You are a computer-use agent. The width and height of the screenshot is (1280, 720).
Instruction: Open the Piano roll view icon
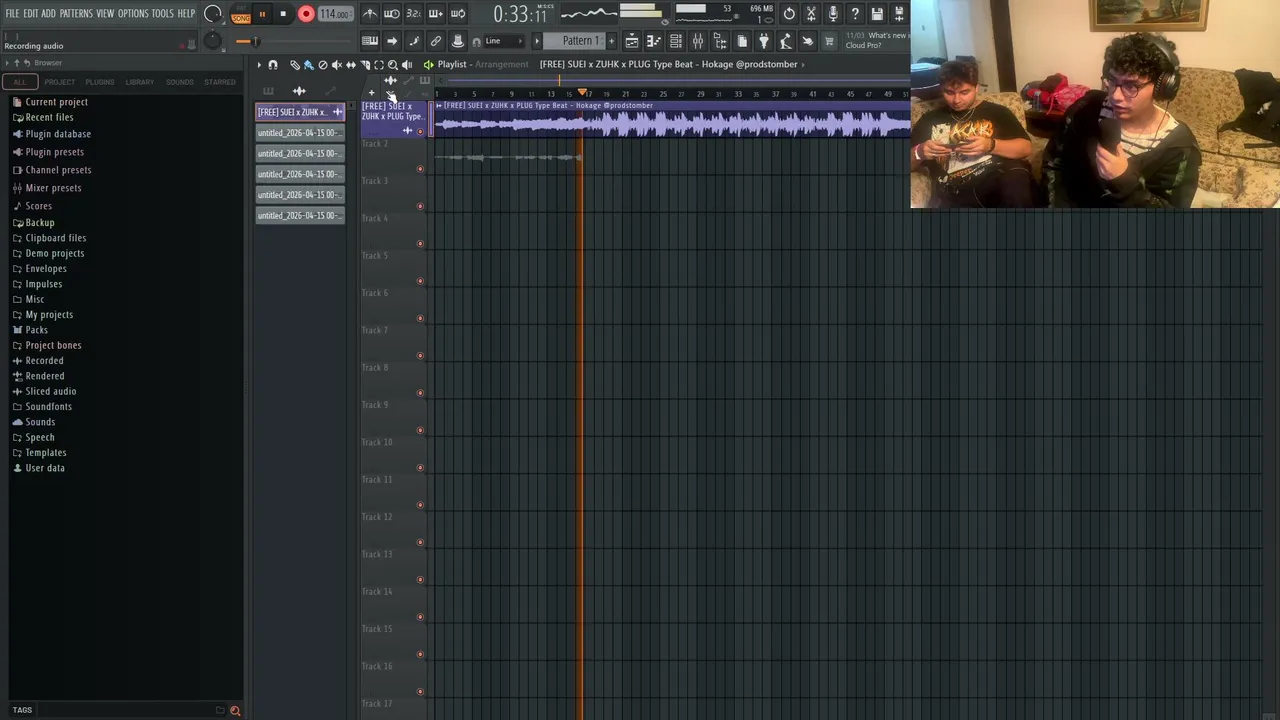(653, 41)
